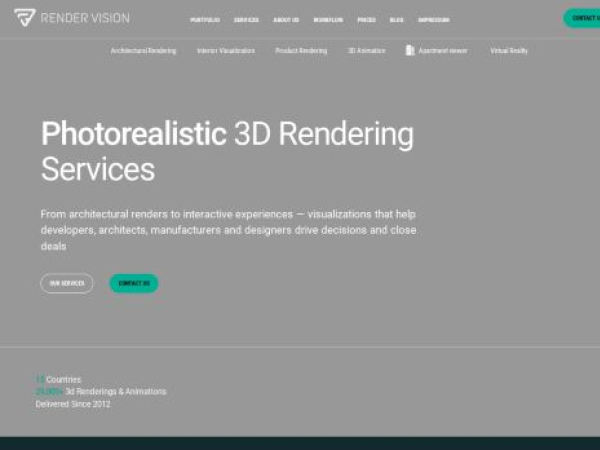Click the paragraph starting 'From architectural renders'

[x=228, y=230]
